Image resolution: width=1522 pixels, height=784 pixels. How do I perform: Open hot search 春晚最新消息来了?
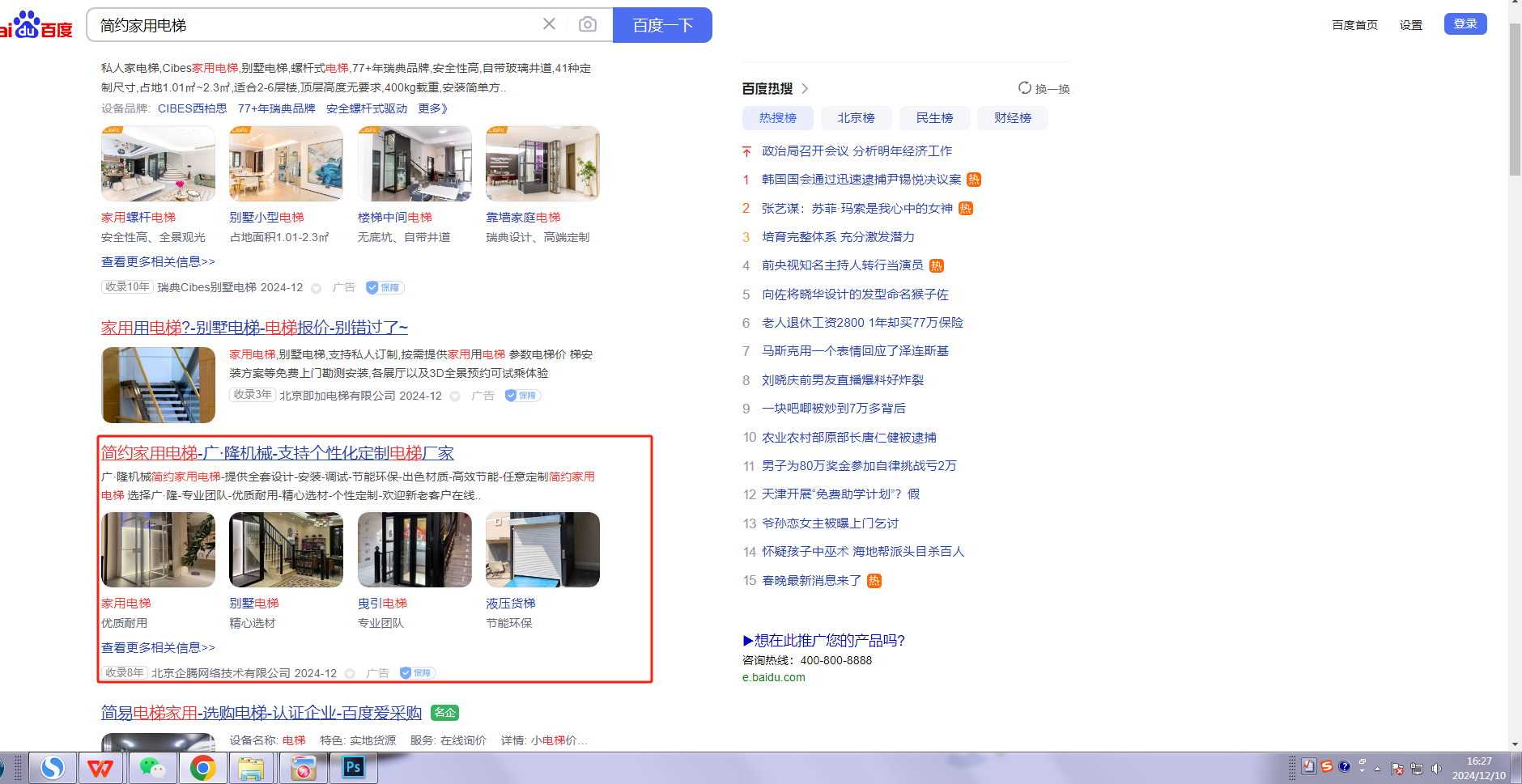point(811,581)
